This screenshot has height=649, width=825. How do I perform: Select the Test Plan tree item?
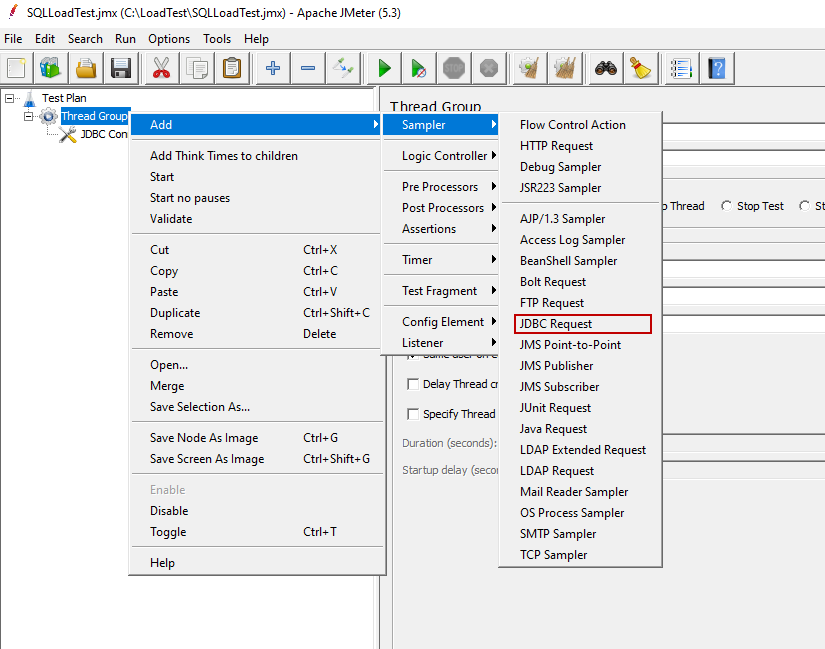(64, 98)
